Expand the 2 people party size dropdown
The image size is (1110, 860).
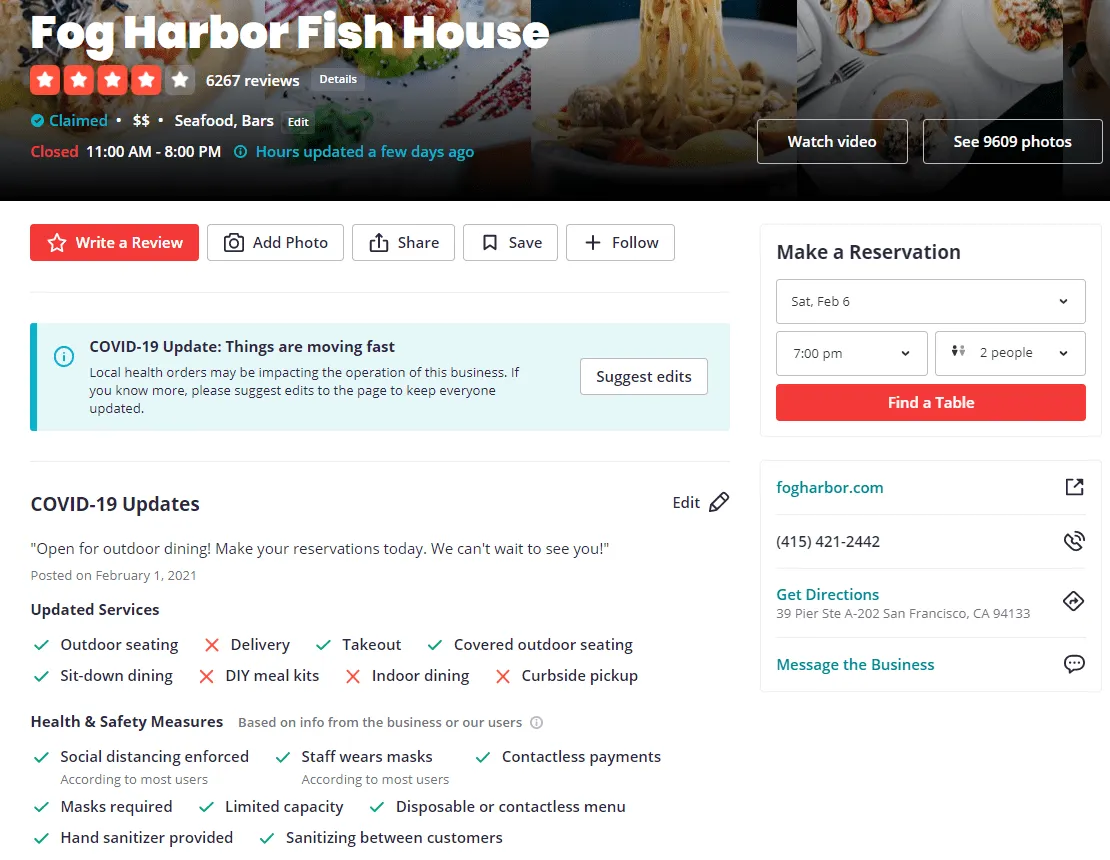coord(1009,353)
